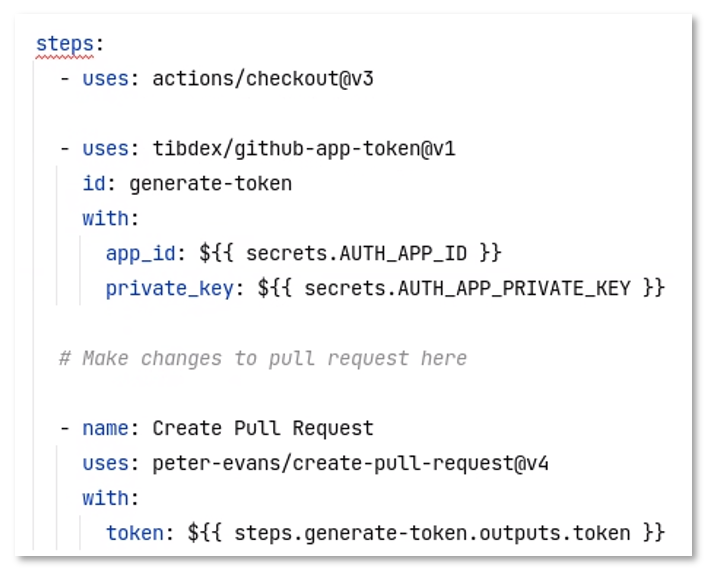Click the "uses" key before peter-evans
Image resolution: width=709 pixels, height=571 pixels.
(x=105, y=463)
